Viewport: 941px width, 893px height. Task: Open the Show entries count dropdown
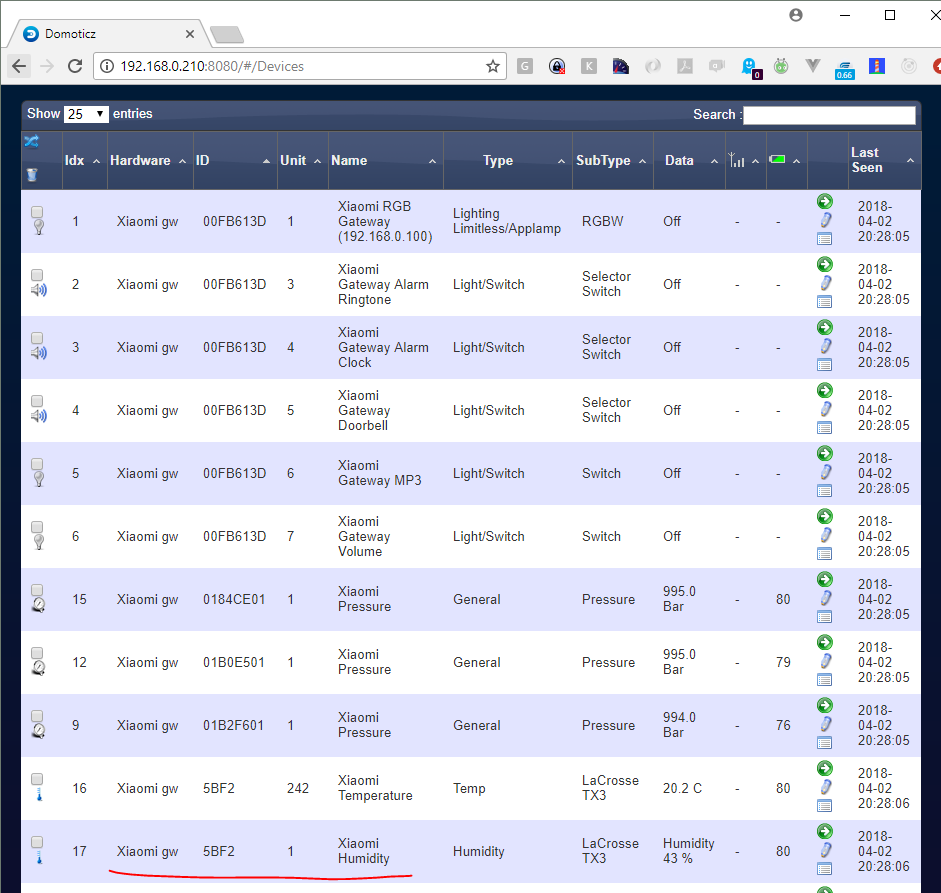click(86, 113)
